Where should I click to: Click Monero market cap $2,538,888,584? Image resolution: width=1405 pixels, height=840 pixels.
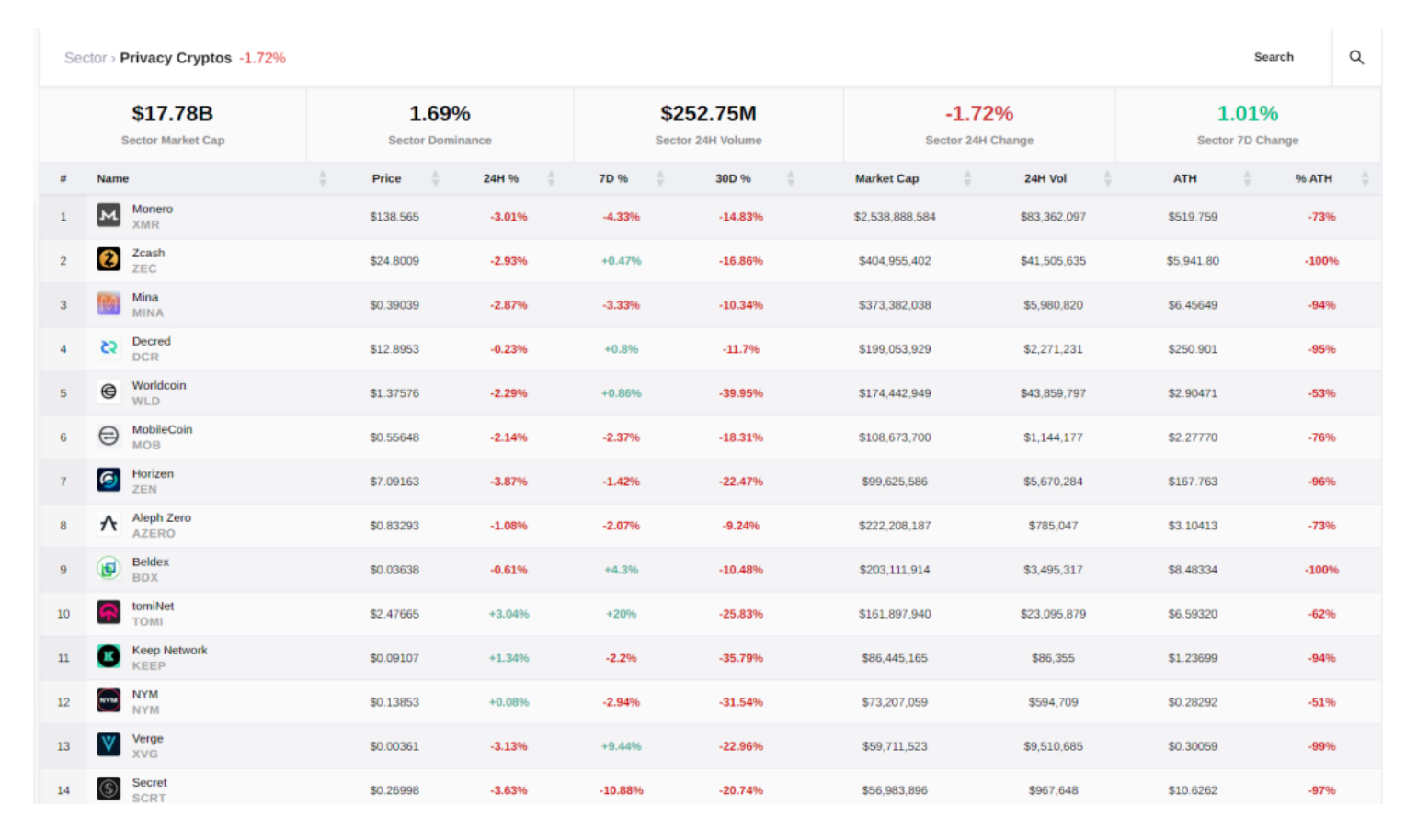pyautogui.click(x=895, y=217)
